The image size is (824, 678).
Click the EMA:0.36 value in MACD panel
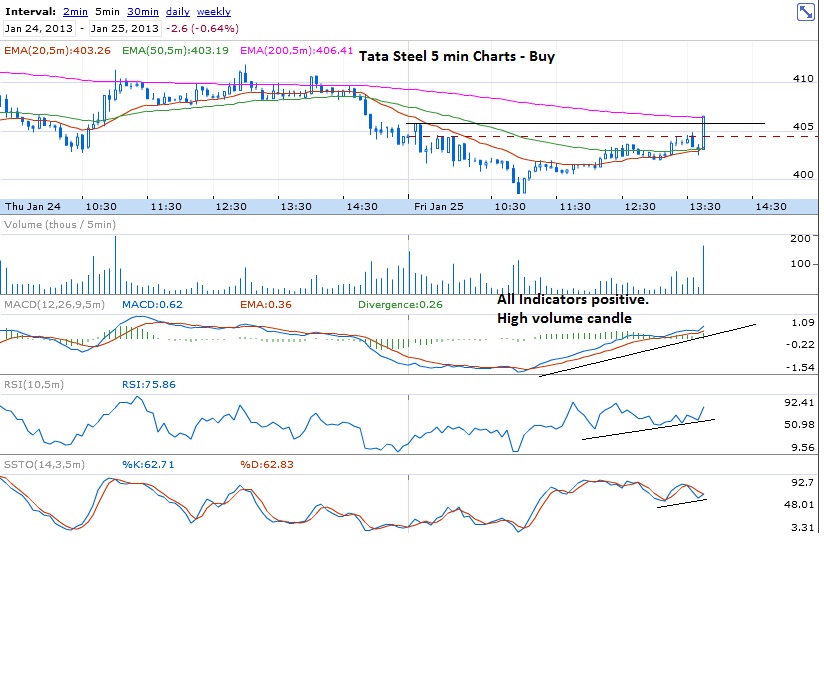(266, 304)
